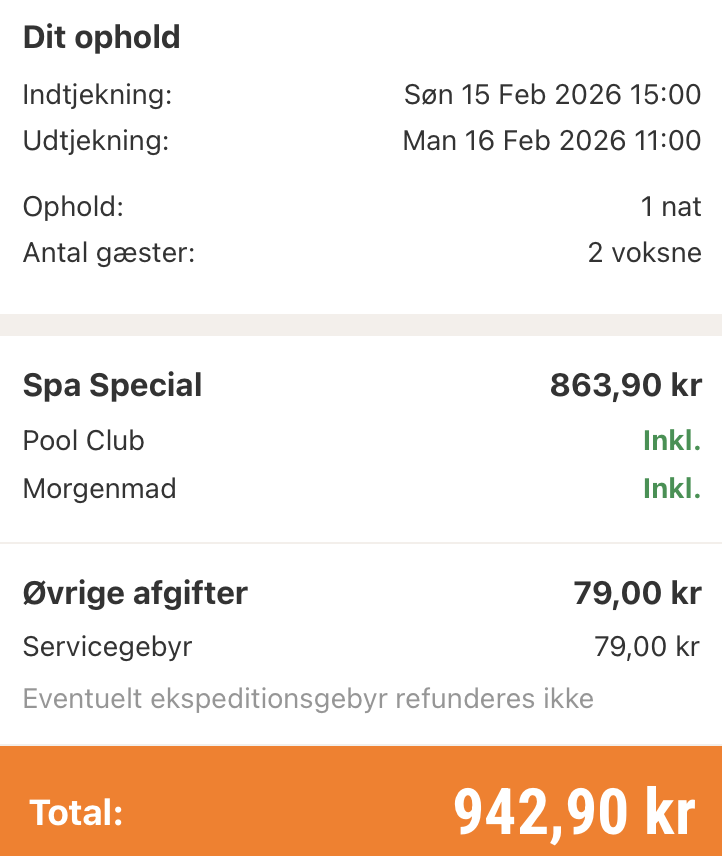The height and width of the screenshot is (856, 722).
Task: Select the "Antal gæster" label
Action: tap(108, 253)
